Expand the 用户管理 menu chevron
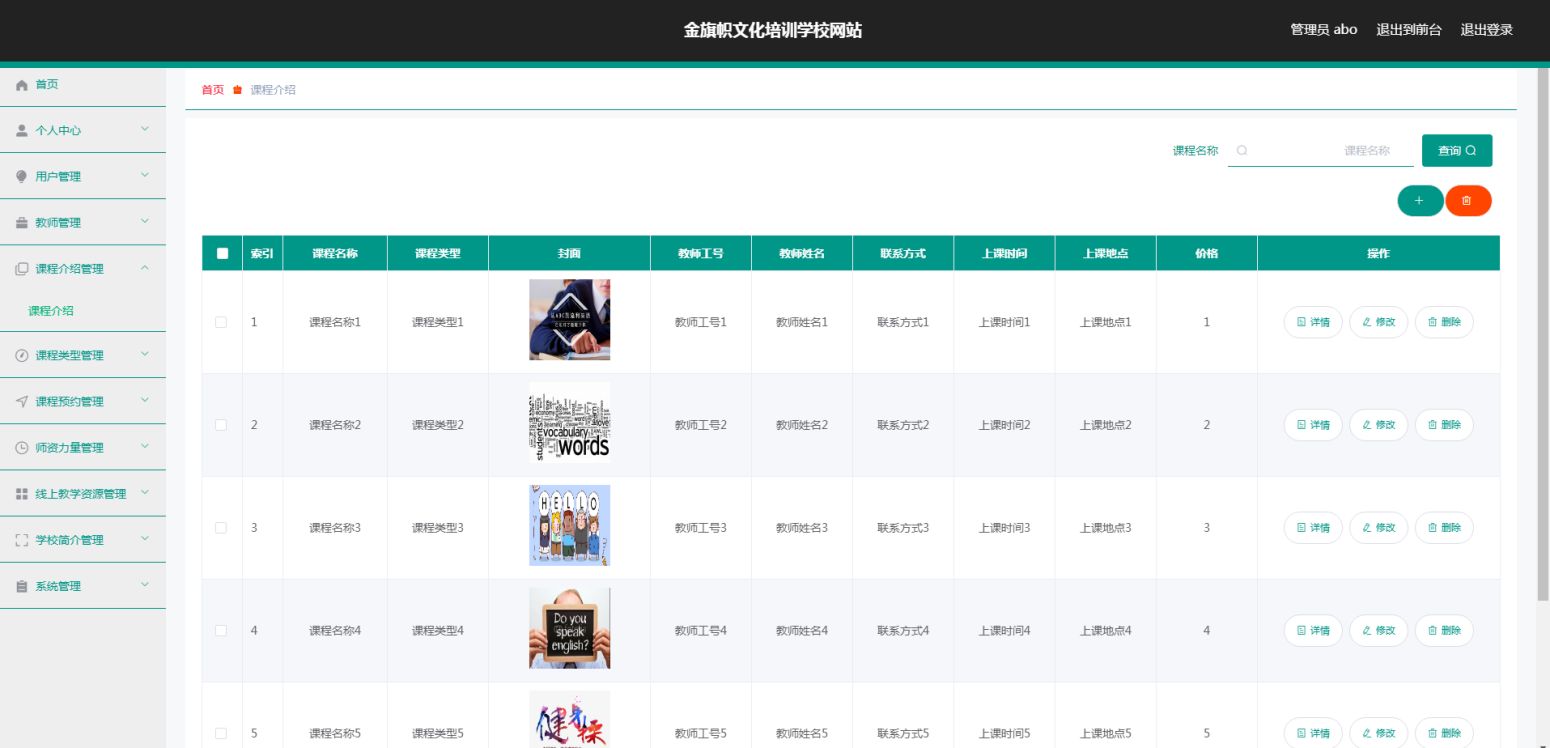Image resolution: width=1550 pixels, height=748 pixels. (145, 175)
